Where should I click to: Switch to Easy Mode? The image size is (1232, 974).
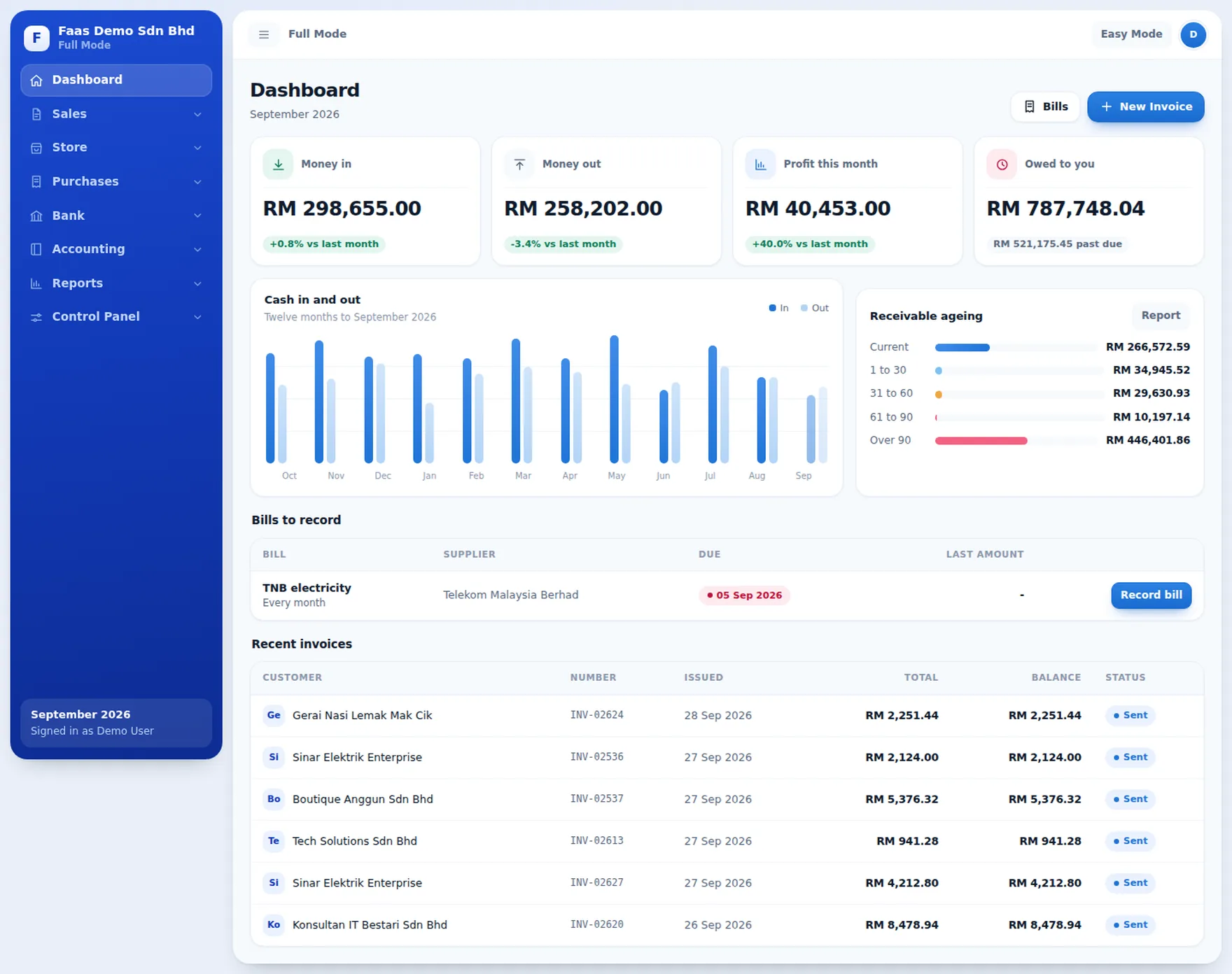pyautogui.click(x=1131, y=34)
